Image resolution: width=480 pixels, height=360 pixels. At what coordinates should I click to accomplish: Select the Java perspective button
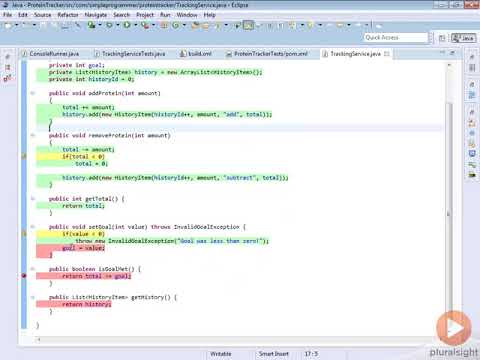pos(463,38)
